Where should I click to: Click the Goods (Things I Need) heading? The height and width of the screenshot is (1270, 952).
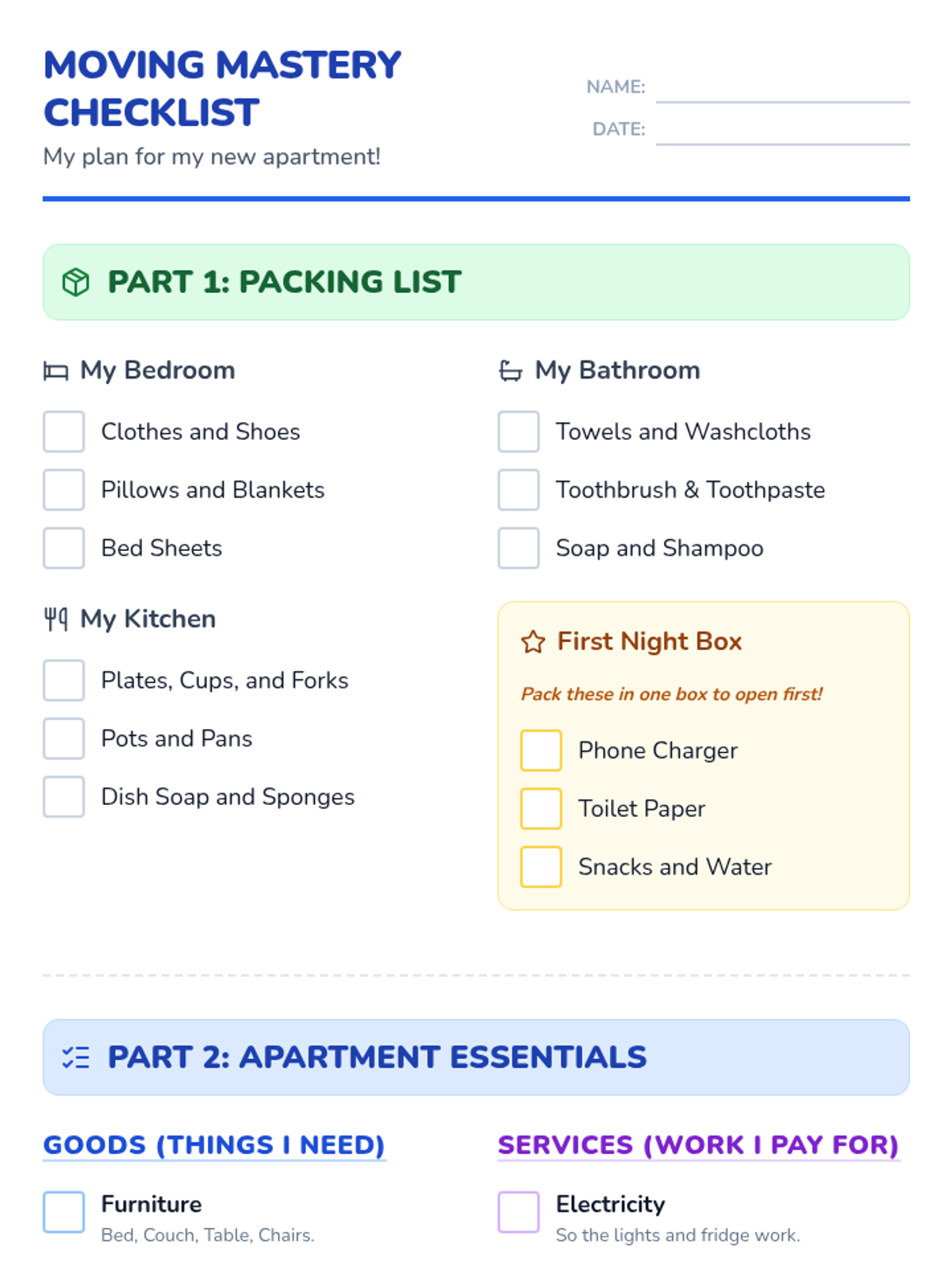point(214,1145)
